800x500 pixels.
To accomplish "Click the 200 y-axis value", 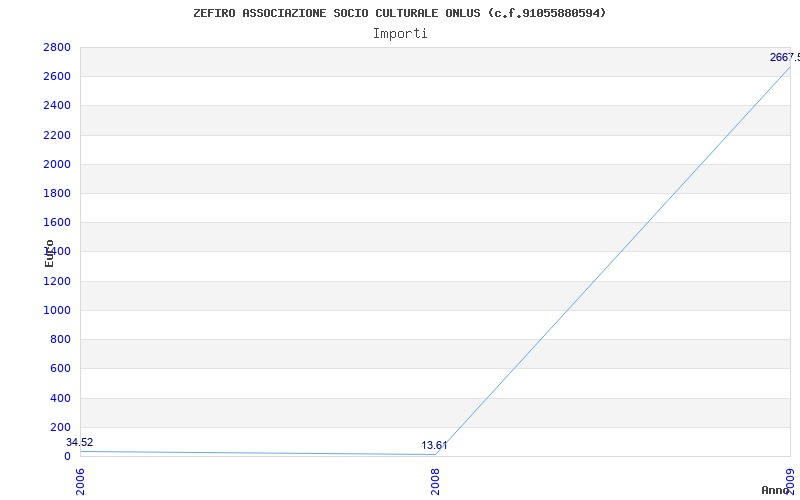I will 60,427.
